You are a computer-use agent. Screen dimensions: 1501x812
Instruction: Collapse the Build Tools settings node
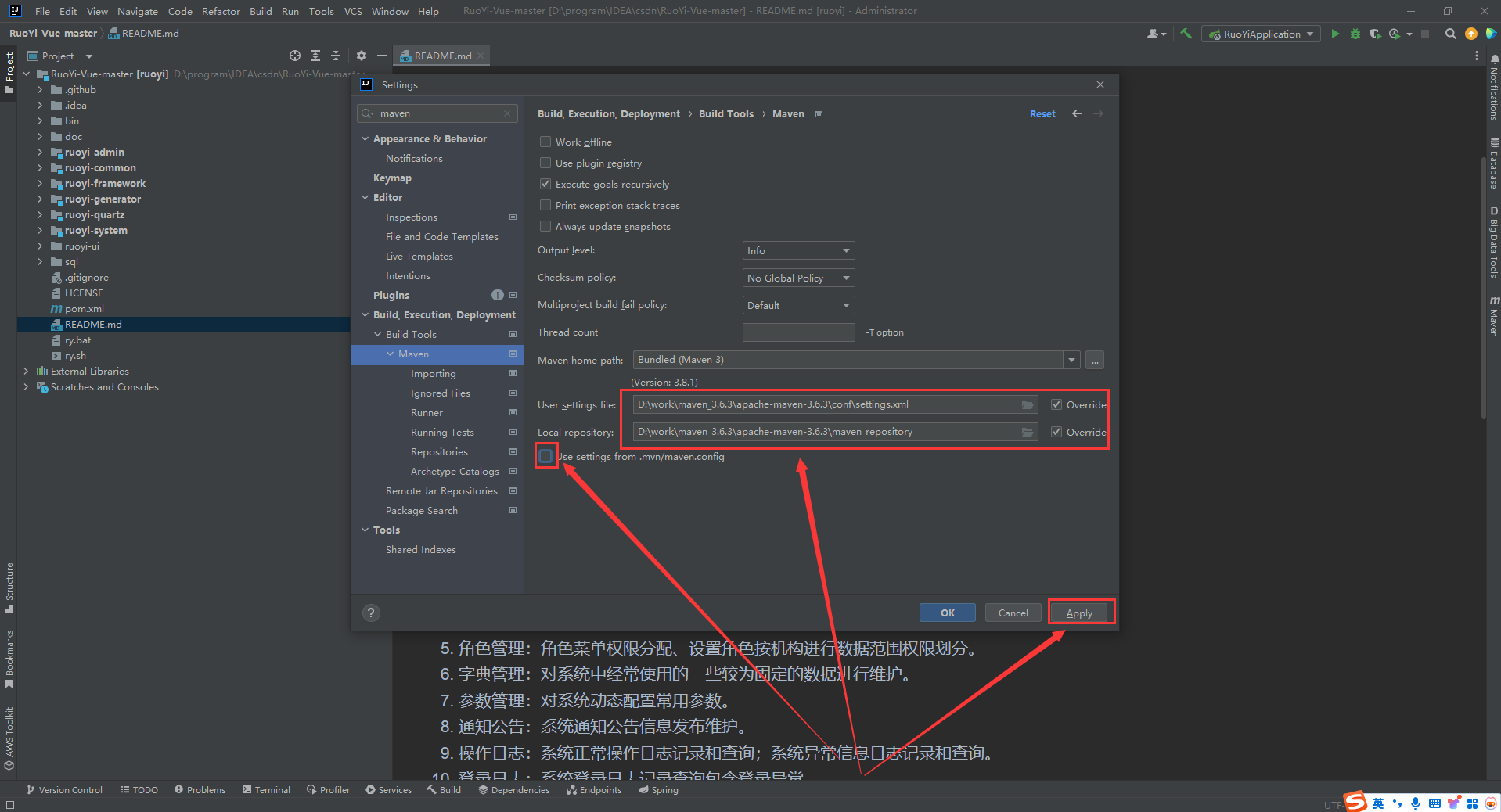point(377,334)
